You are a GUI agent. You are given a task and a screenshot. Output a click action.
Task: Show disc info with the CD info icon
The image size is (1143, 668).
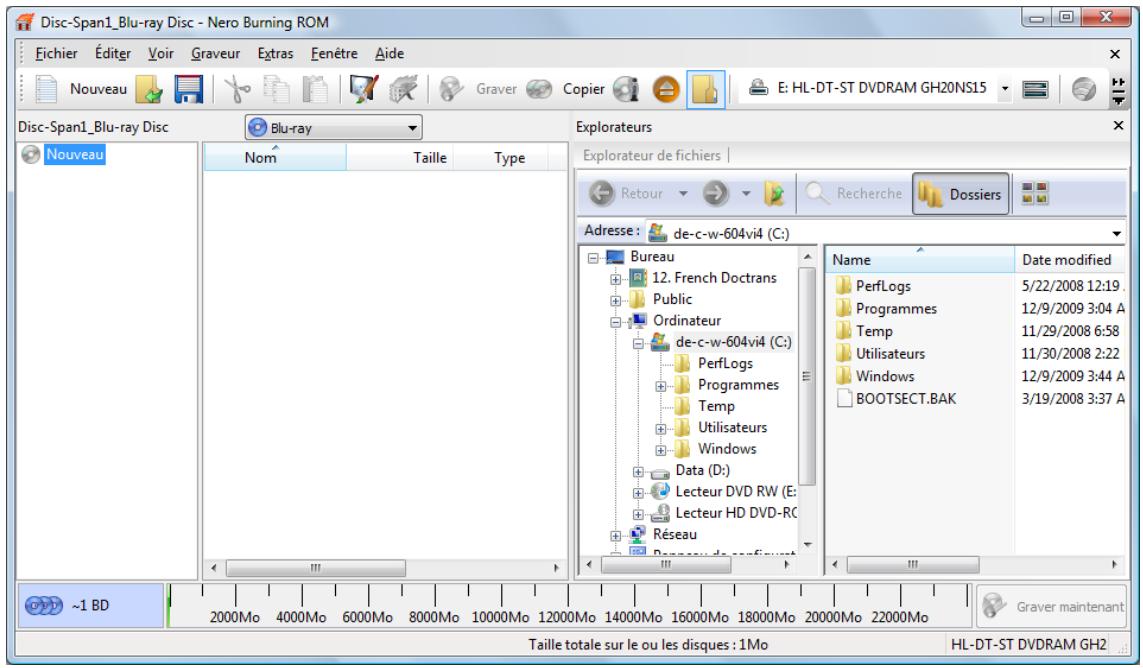click(626, 89)
